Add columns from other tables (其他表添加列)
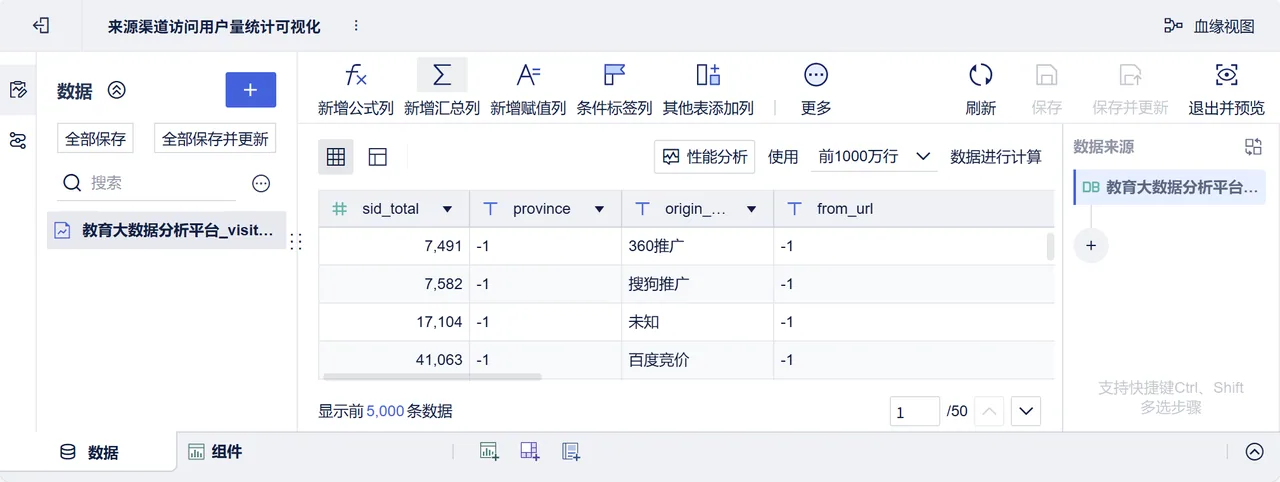The width and height of the screenshot is (1280, 482). coord(708,88)
